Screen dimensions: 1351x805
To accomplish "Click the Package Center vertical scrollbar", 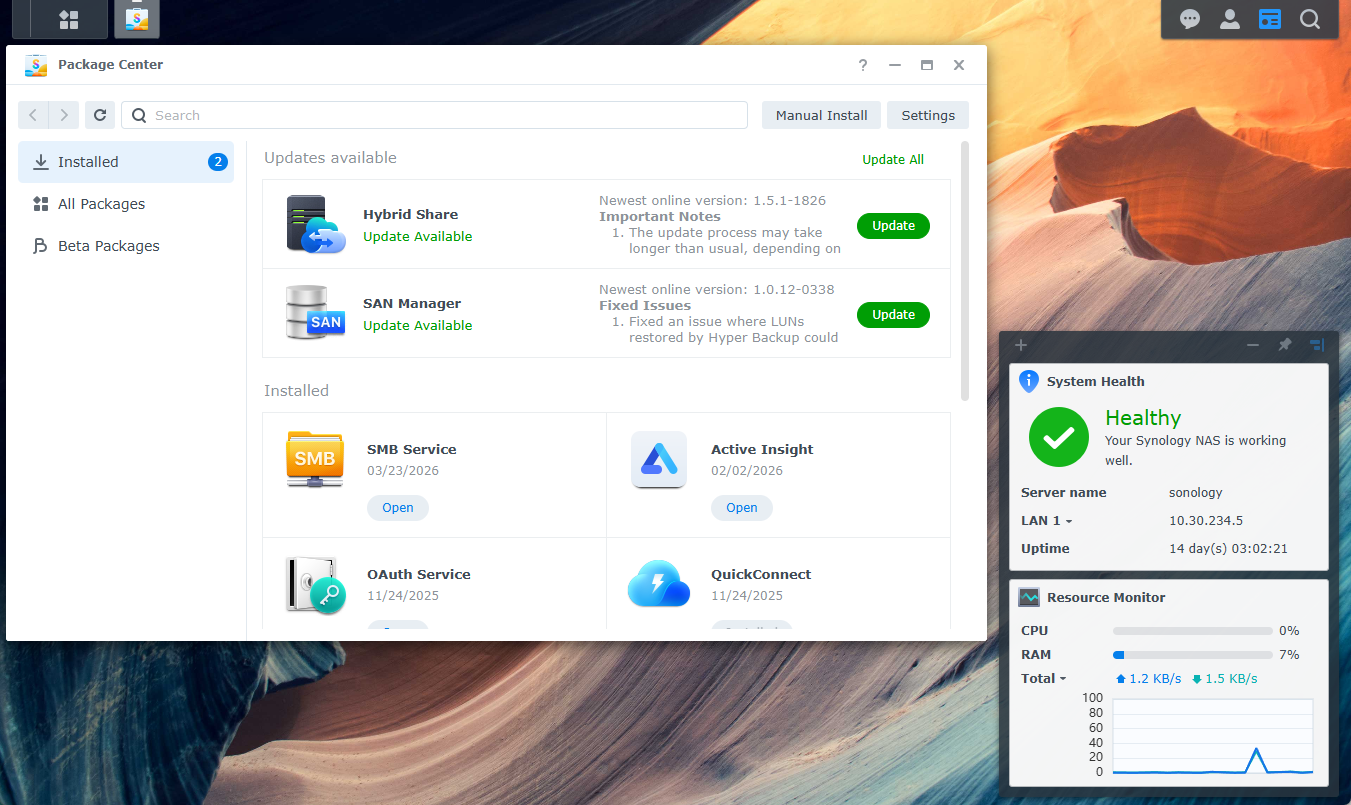I will click(x=965, y=271).
